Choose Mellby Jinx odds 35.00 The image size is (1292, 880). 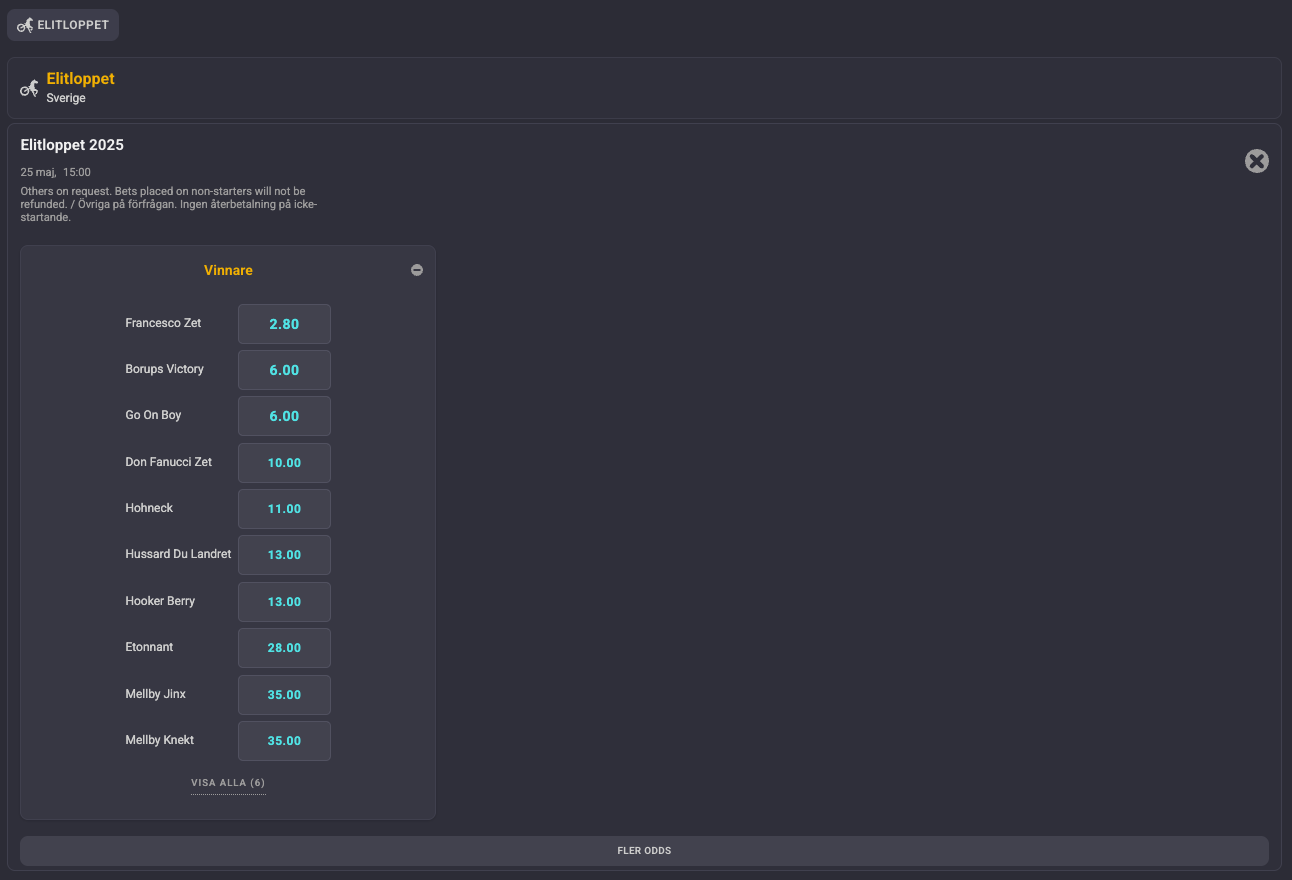coord(284,695)
